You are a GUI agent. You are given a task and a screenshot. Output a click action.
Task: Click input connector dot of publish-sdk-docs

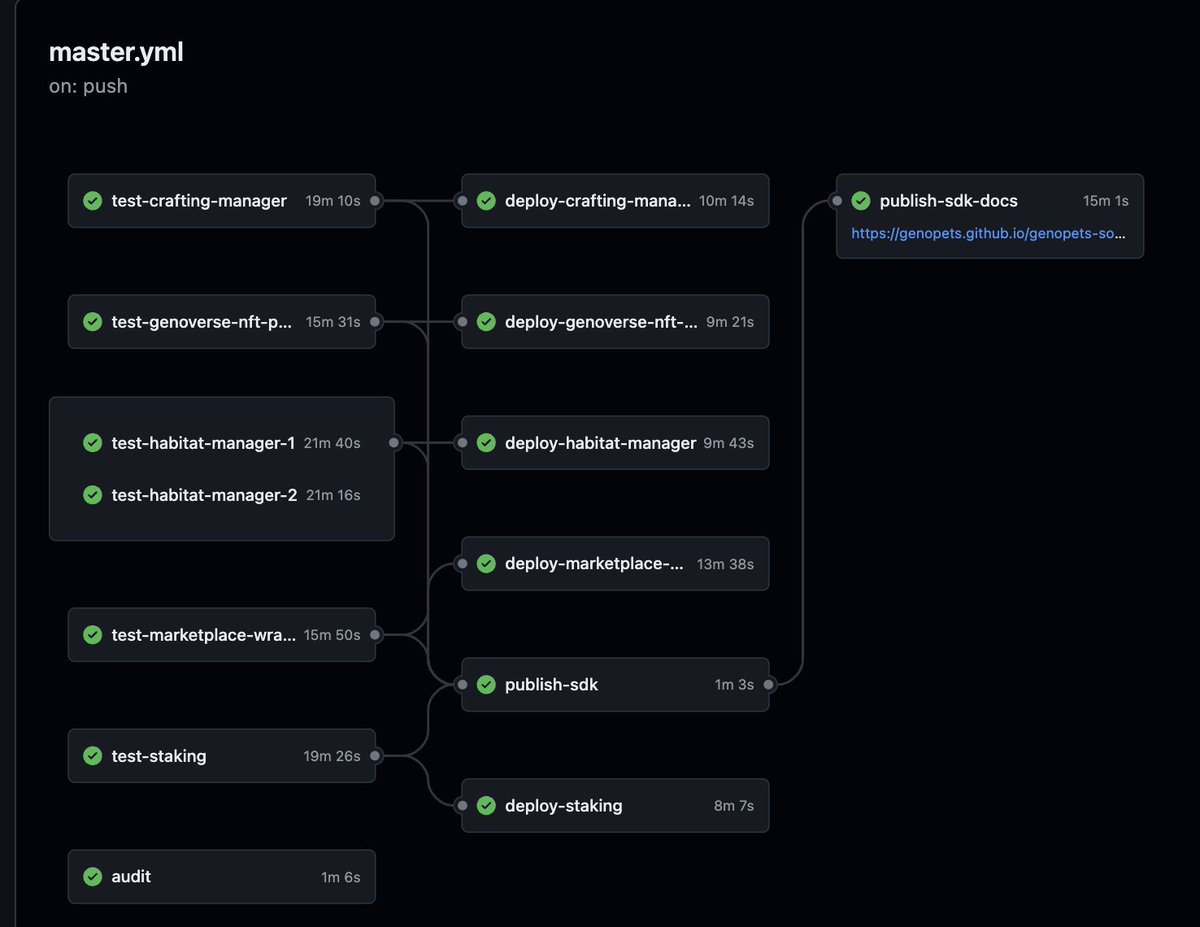click(836, 201)
